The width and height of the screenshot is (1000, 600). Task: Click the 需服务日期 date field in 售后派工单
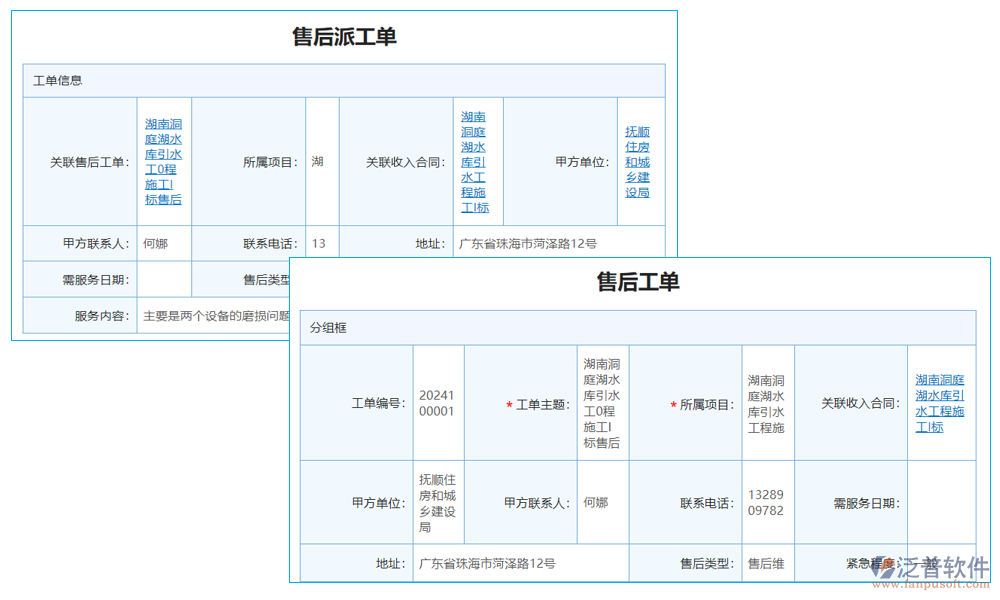pyautogui.click(x=163, y=279)
